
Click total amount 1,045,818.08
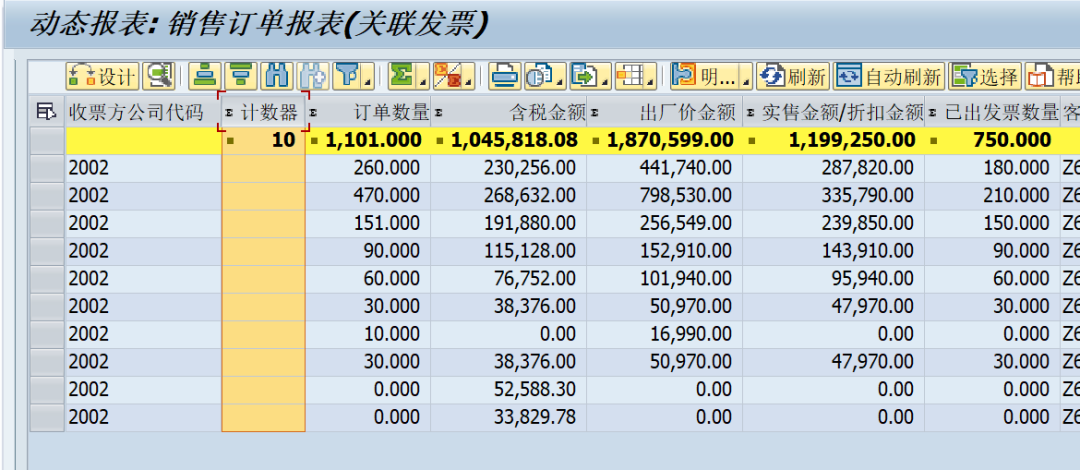coord(509,141)
